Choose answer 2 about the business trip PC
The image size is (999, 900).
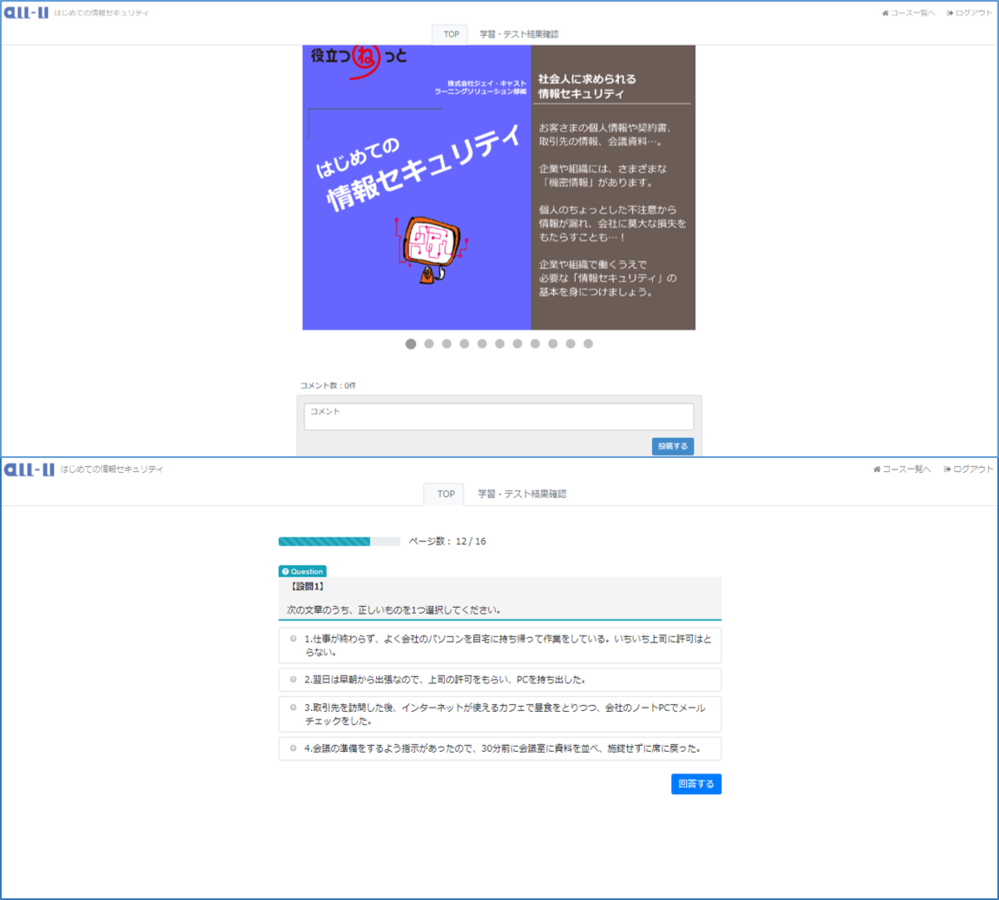(293, 680)
